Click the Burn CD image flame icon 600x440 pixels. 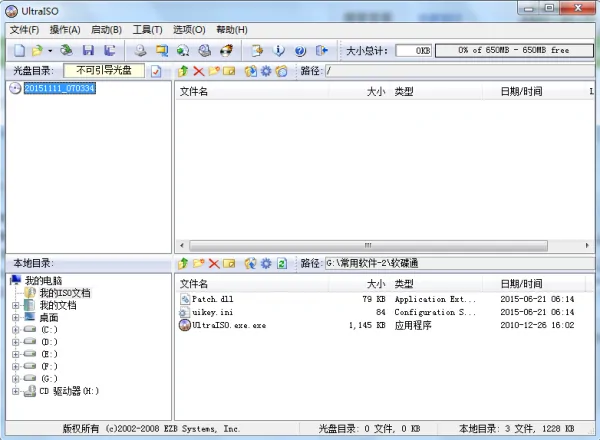pyautogui.click(x=227, y=51)
